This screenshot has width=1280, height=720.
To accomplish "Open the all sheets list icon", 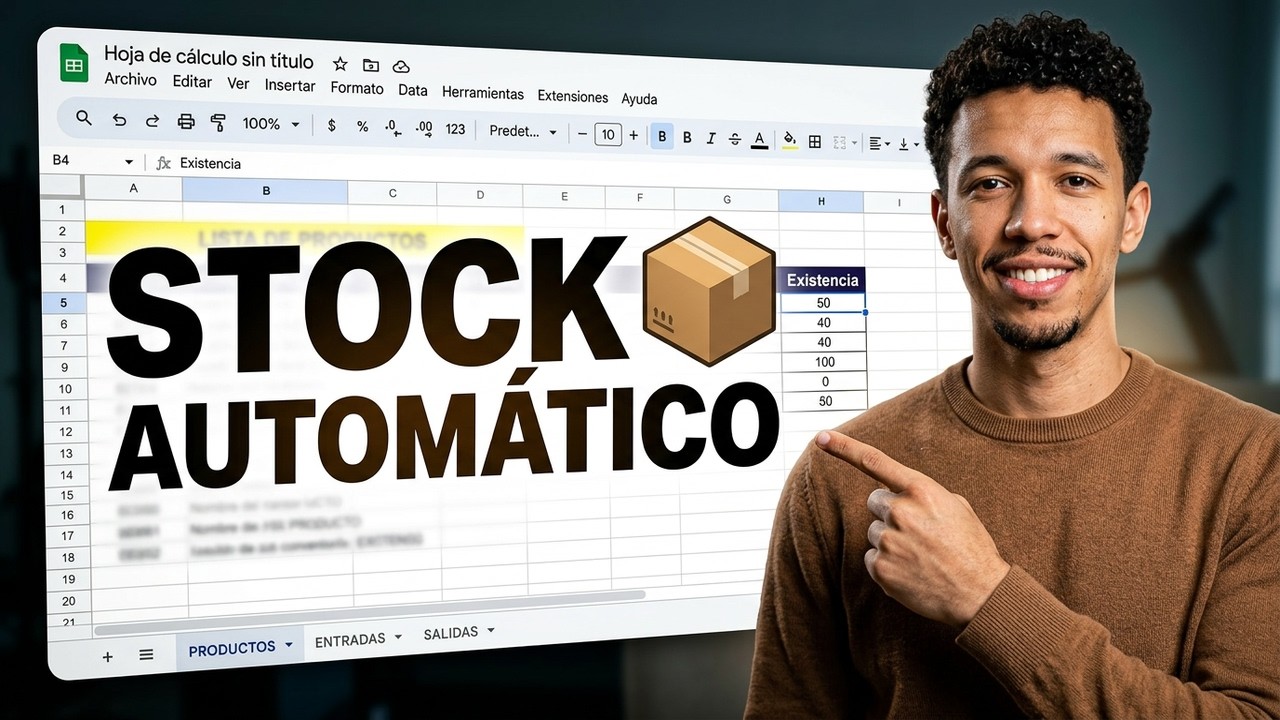I will (x=146, y=655).
